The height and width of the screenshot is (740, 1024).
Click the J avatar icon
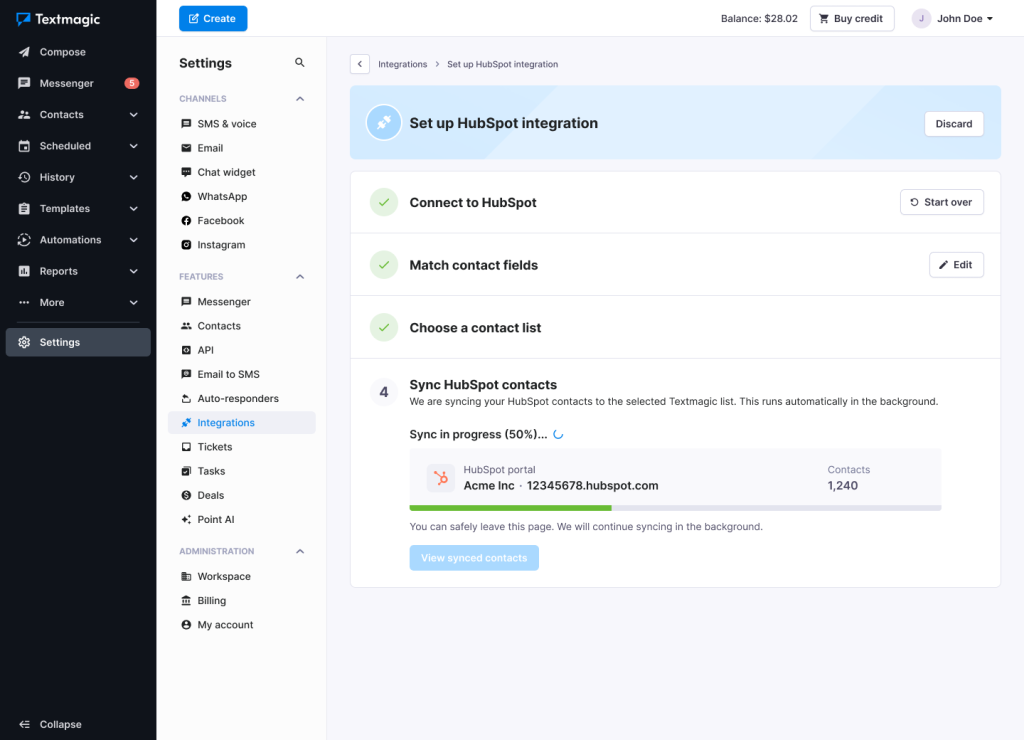coord(921,18)
